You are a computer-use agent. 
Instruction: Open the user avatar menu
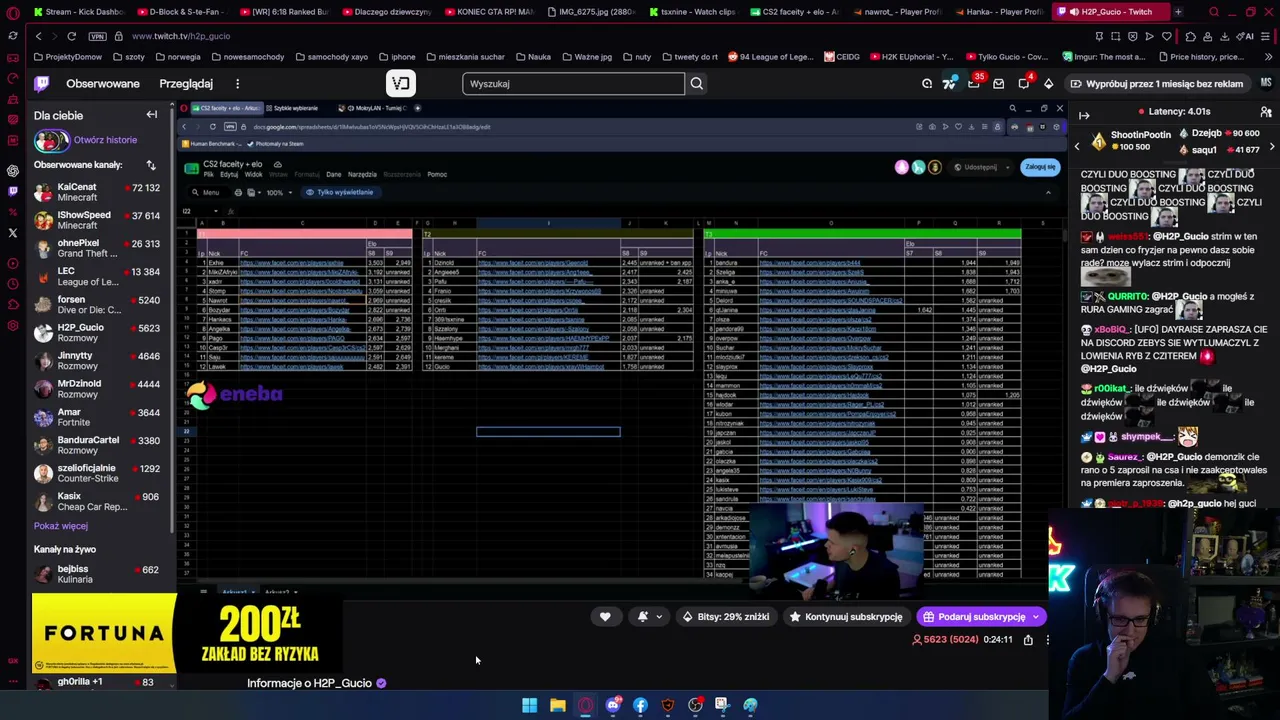point(1266,84)
